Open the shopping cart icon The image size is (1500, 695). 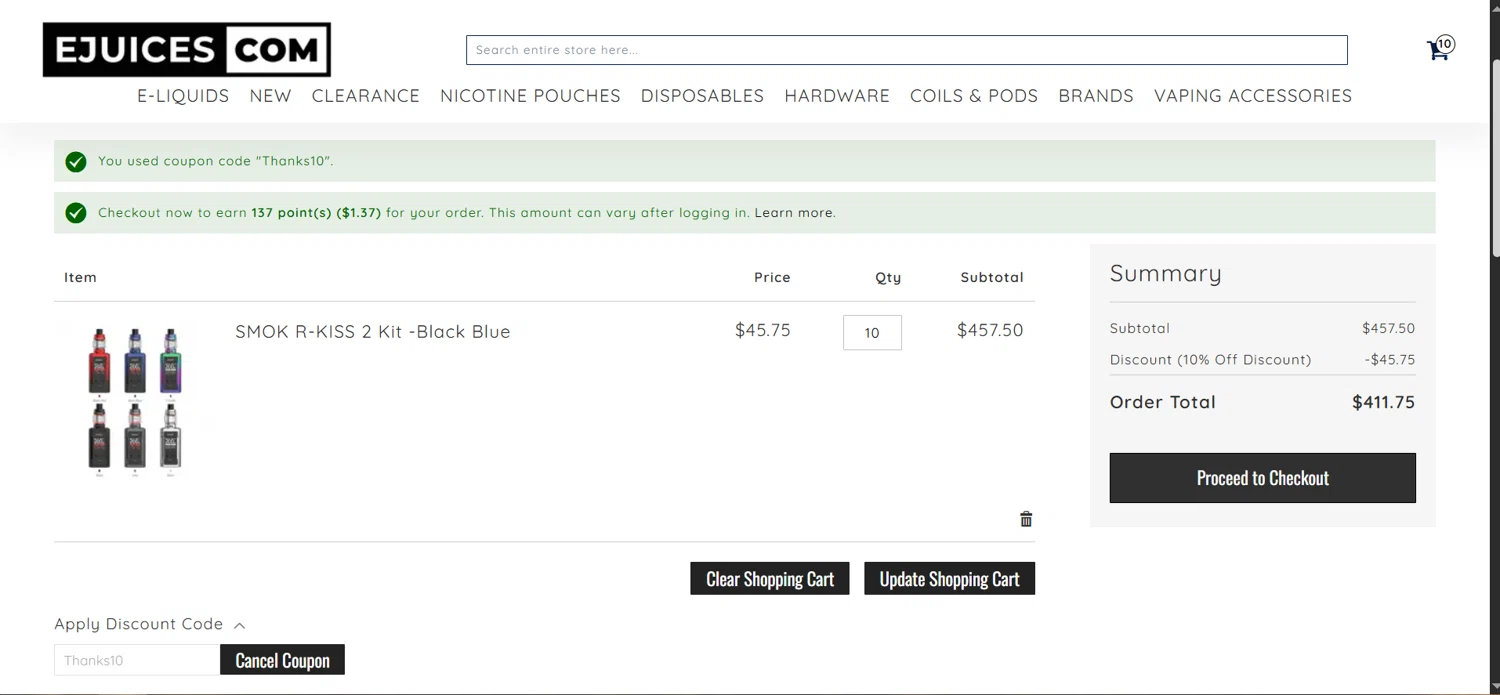[1438, 50]
